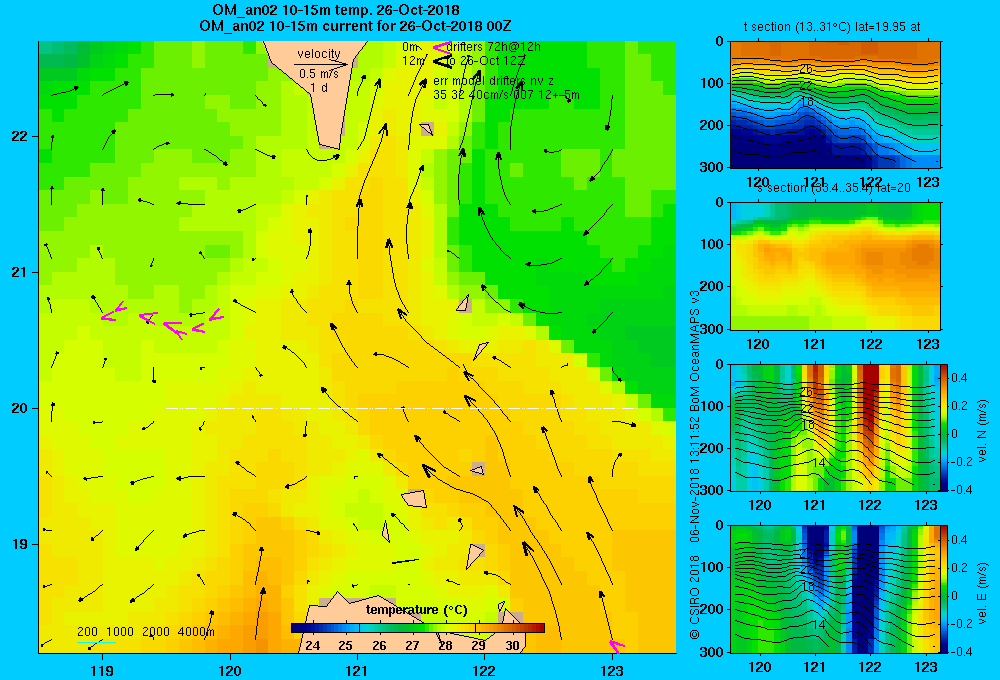Click the leftmost magenta drifter marker near 119
Screen dimensions: 1000x680
click(x=114, y=311)
